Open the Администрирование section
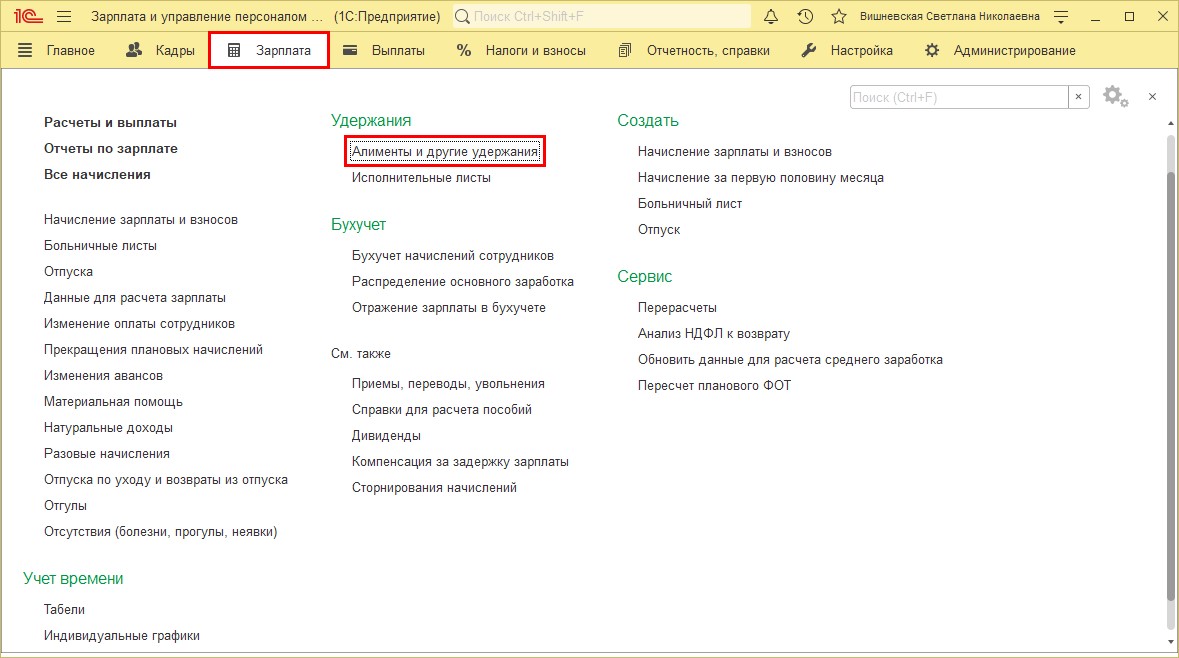The width and height of the screenshot is (1179, 658). [x=1000, y=50]
